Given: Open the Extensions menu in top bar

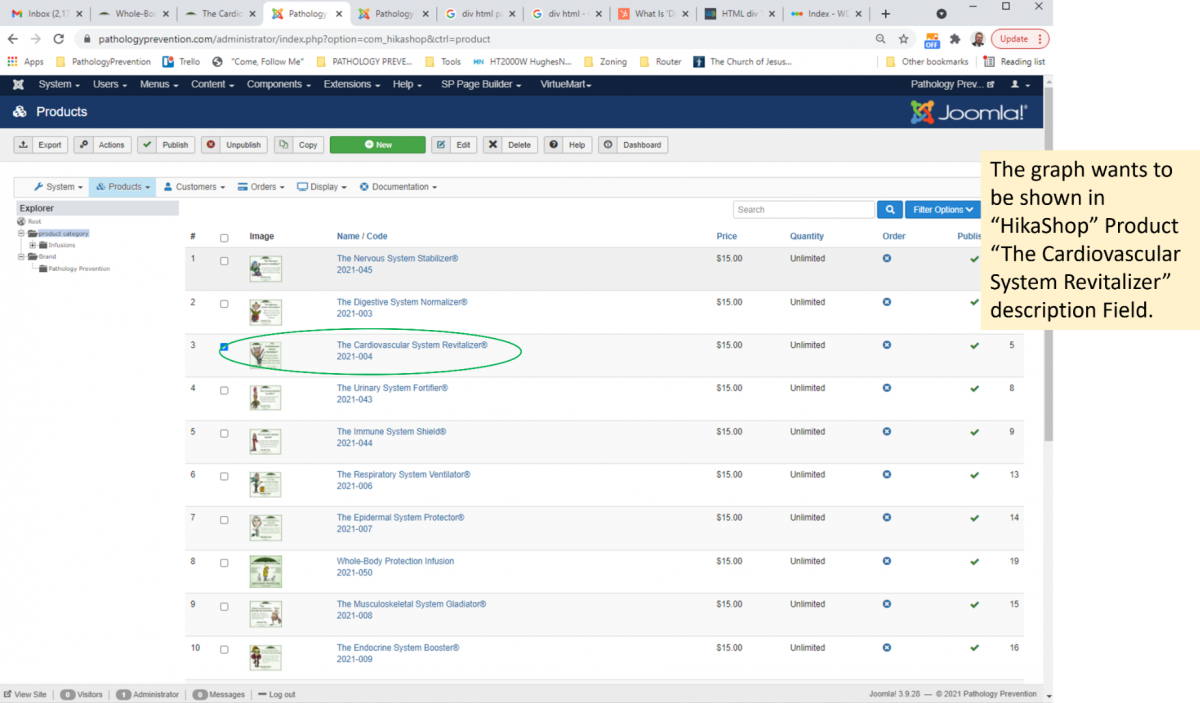Looking at the screenshot, I should [x=351, y=85].
